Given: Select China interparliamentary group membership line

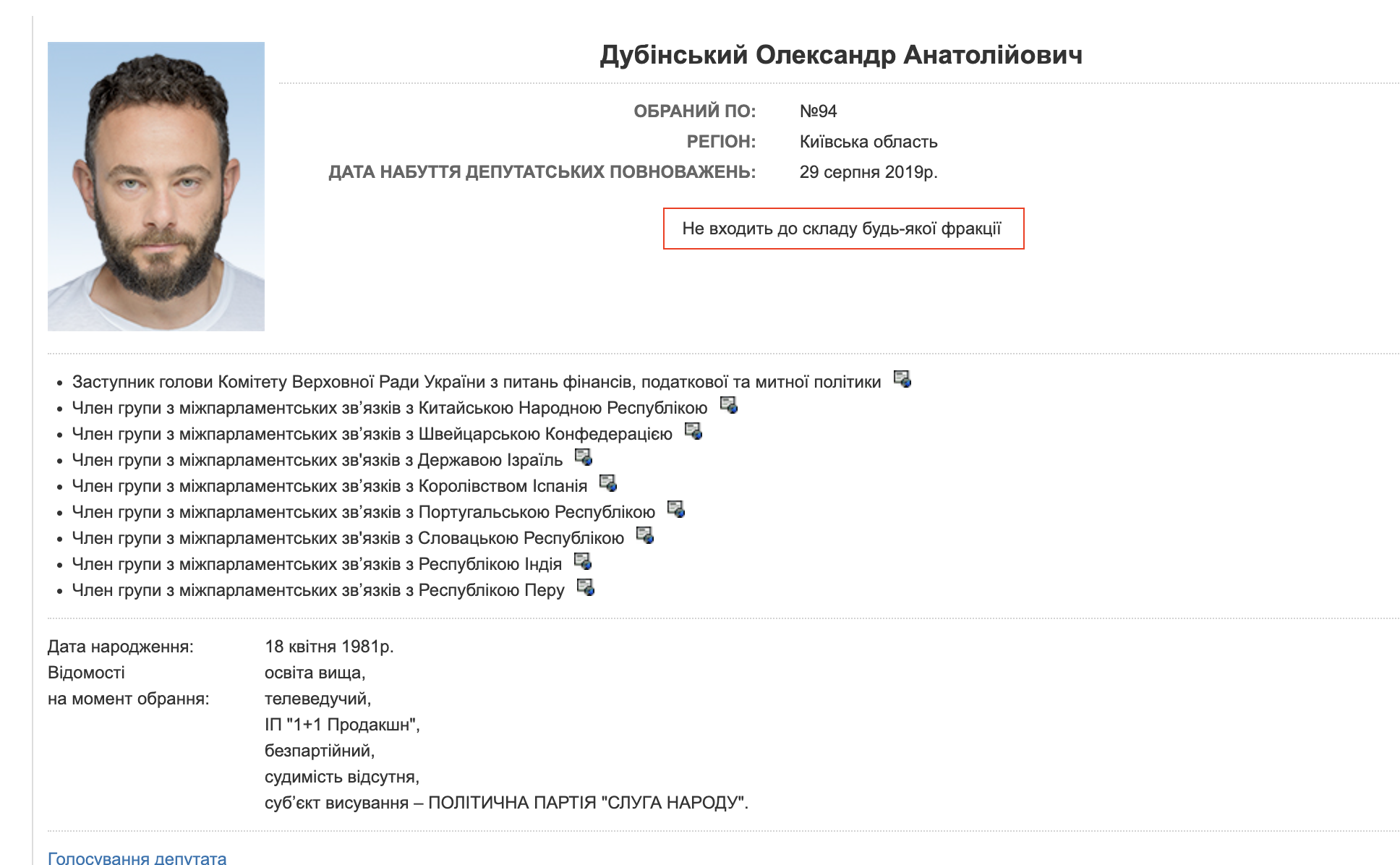Looking at the screenshot, I should click(x=390, y=408).
